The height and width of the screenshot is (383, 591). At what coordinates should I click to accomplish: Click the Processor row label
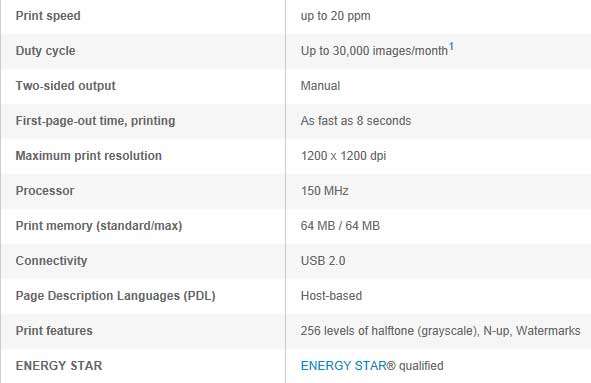click(45, 191)
